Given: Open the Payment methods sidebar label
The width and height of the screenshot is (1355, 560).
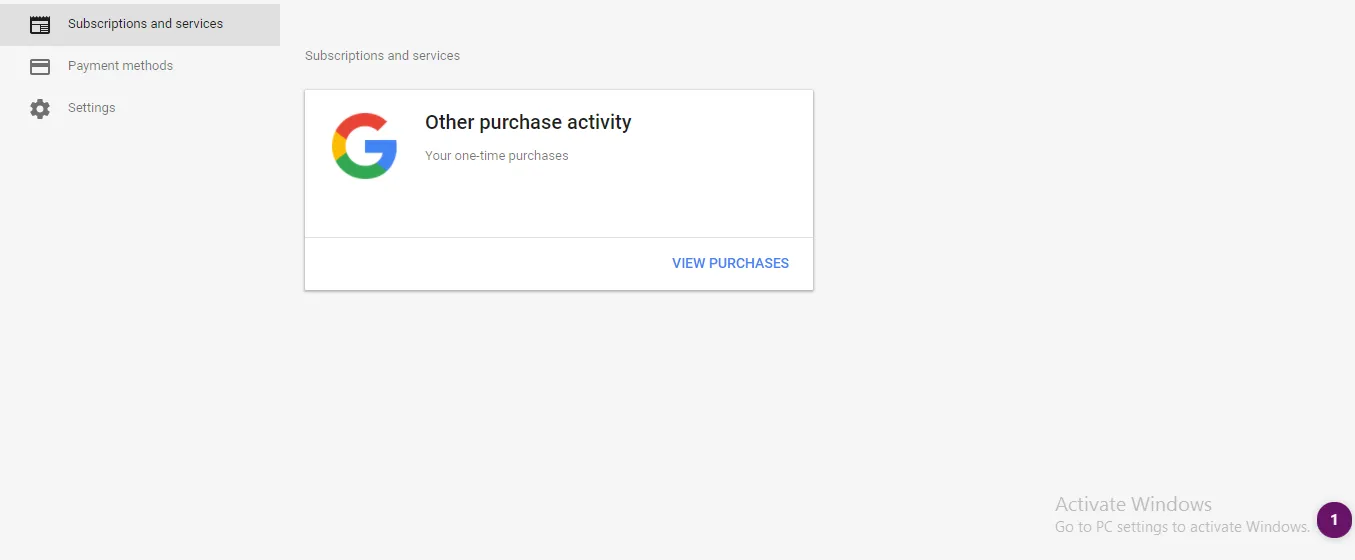Looking at the screenshot, I should click(x=120, y=66).
